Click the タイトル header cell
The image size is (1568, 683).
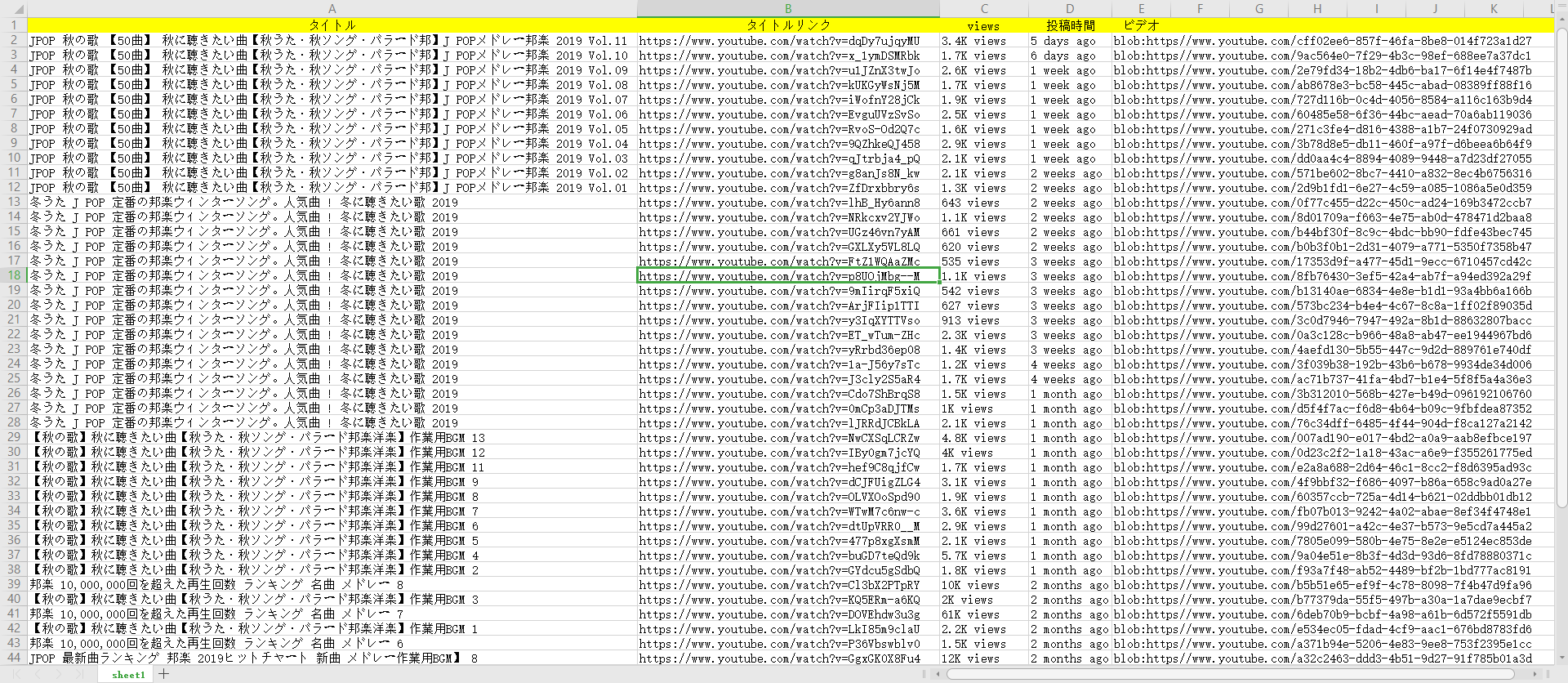coord(332,25)
